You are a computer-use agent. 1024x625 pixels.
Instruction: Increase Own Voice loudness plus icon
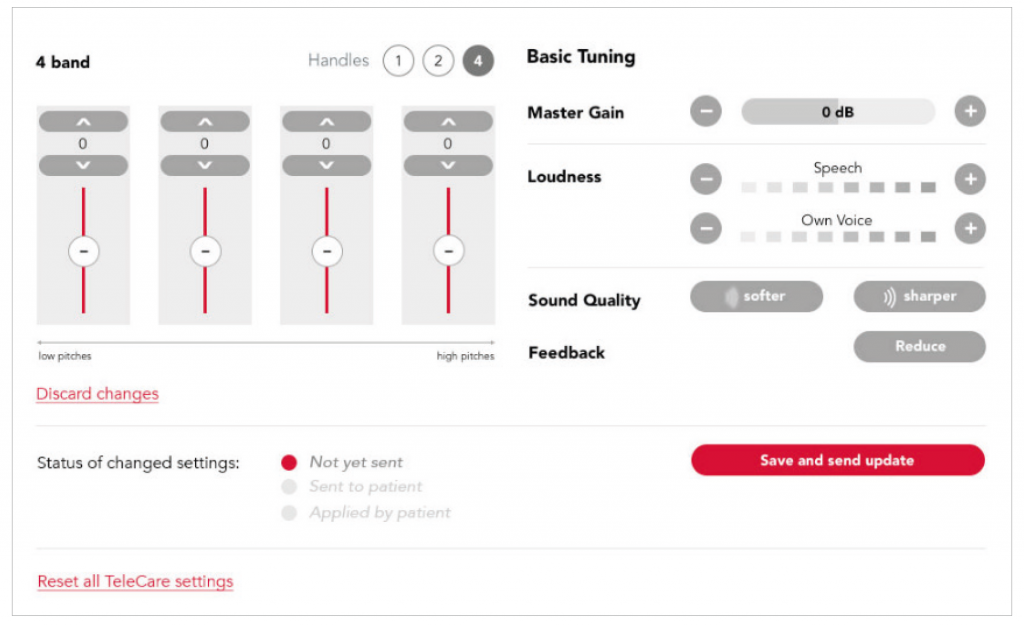coord(970,229)
